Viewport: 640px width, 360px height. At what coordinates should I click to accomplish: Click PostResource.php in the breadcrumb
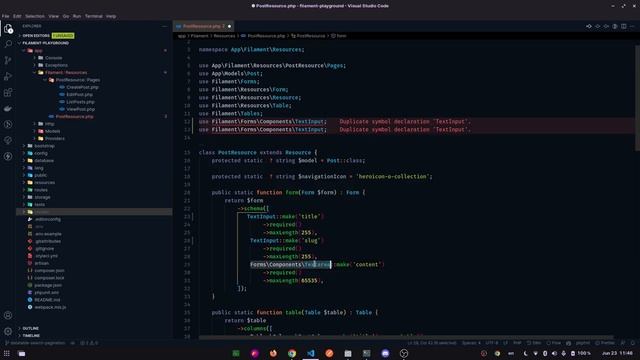(266, 36)
